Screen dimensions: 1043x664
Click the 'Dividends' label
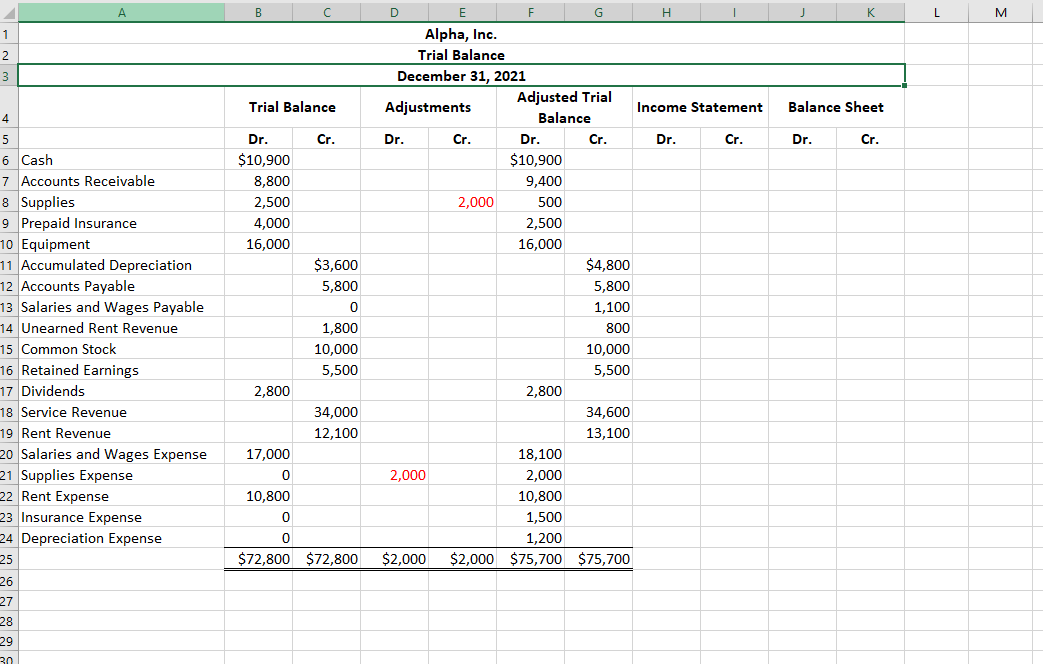point(53,391)
